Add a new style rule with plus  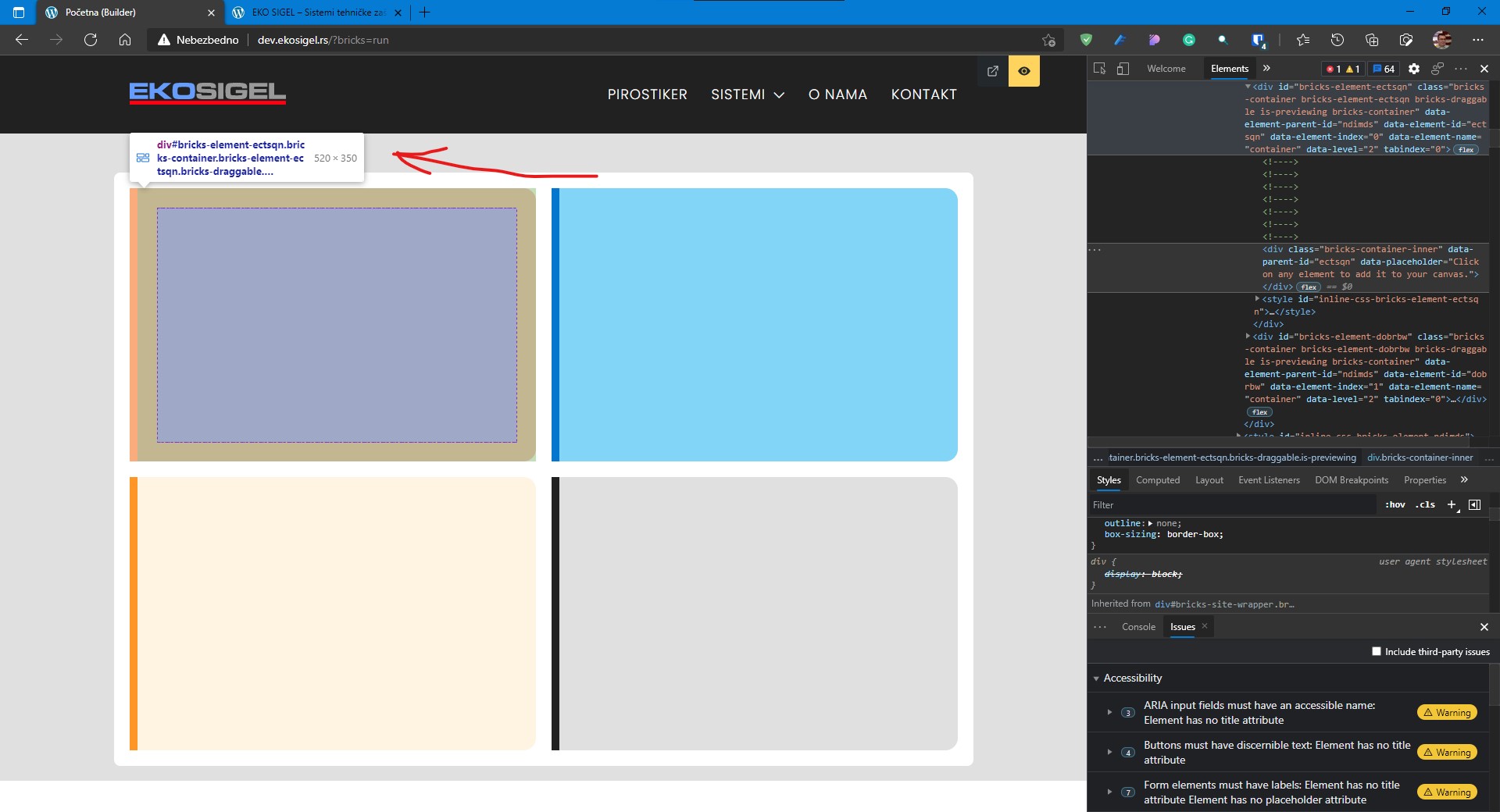(x=1452, y=505)
